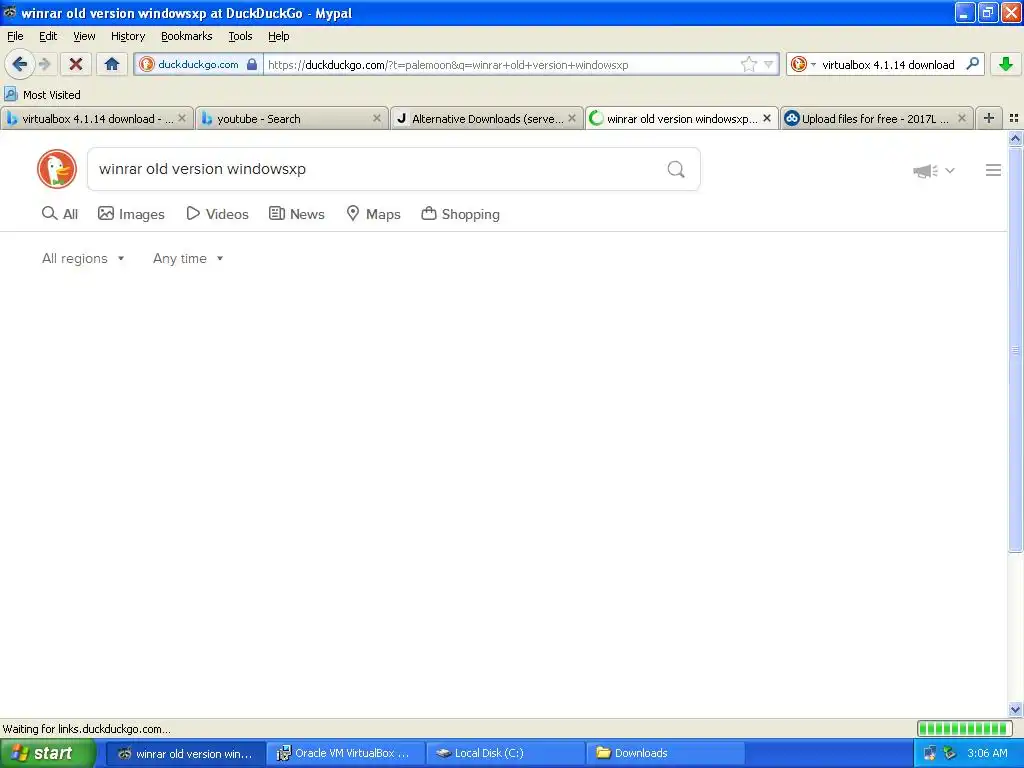1024x768 pixels.
Task: Click the duckduckgo.com site identity button
Action: tap(199, 64)
